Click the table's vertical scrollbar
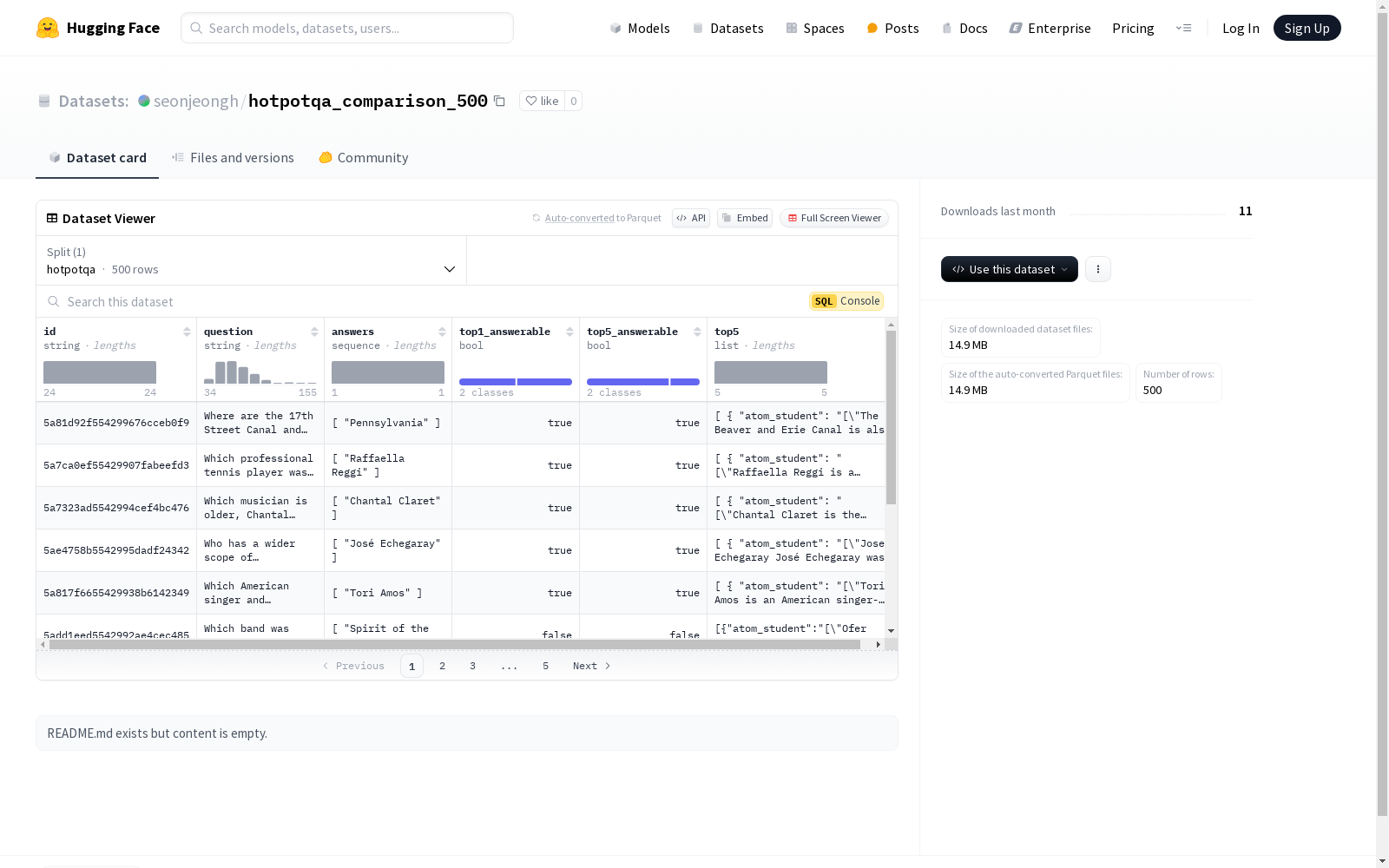This screenshot has height=868, width=1389. tap(891, 417)
